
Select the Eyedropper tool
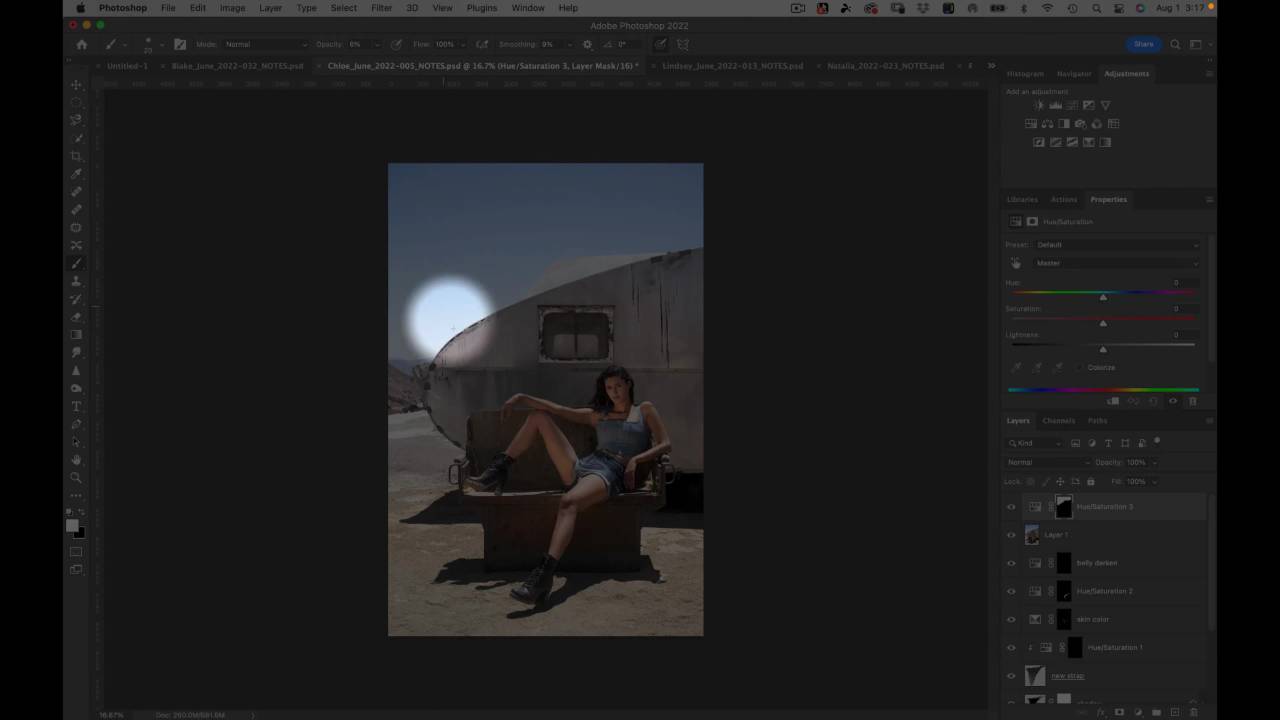click(x=76, y=174)
